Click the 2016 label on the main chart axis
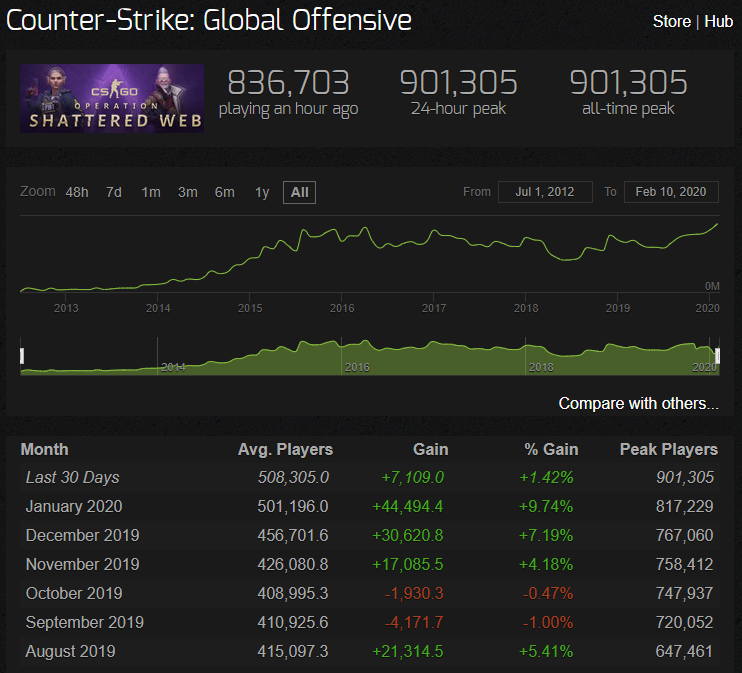 [342, 308]
